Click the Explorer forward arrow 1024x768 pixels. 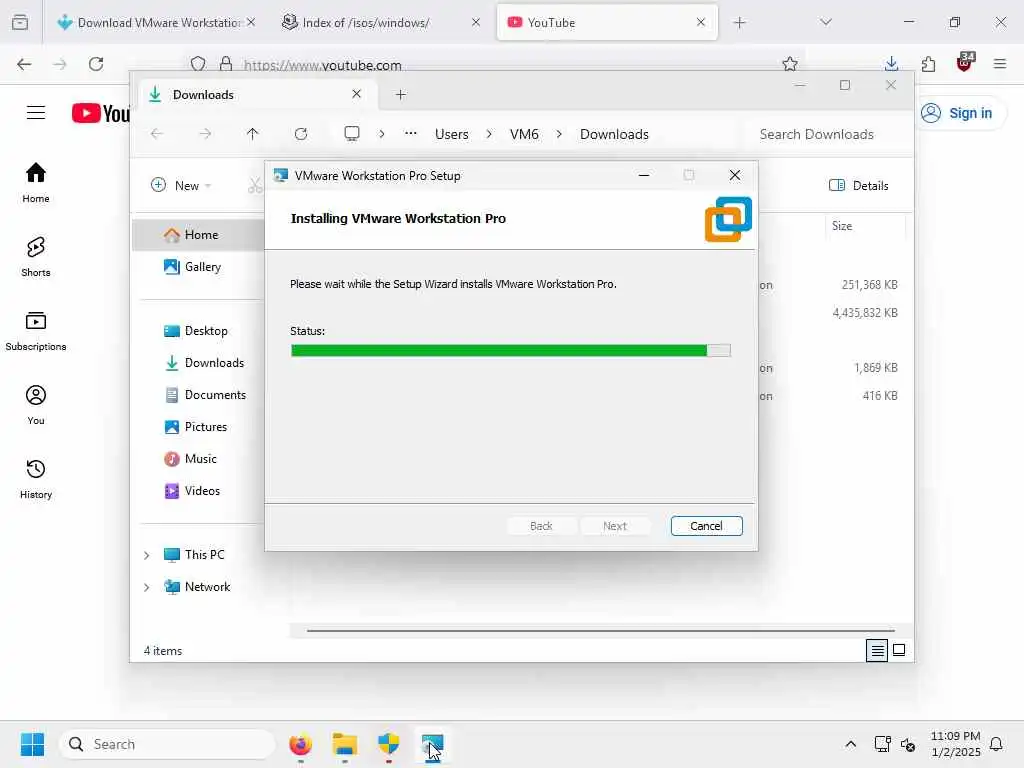pos(205,134)
